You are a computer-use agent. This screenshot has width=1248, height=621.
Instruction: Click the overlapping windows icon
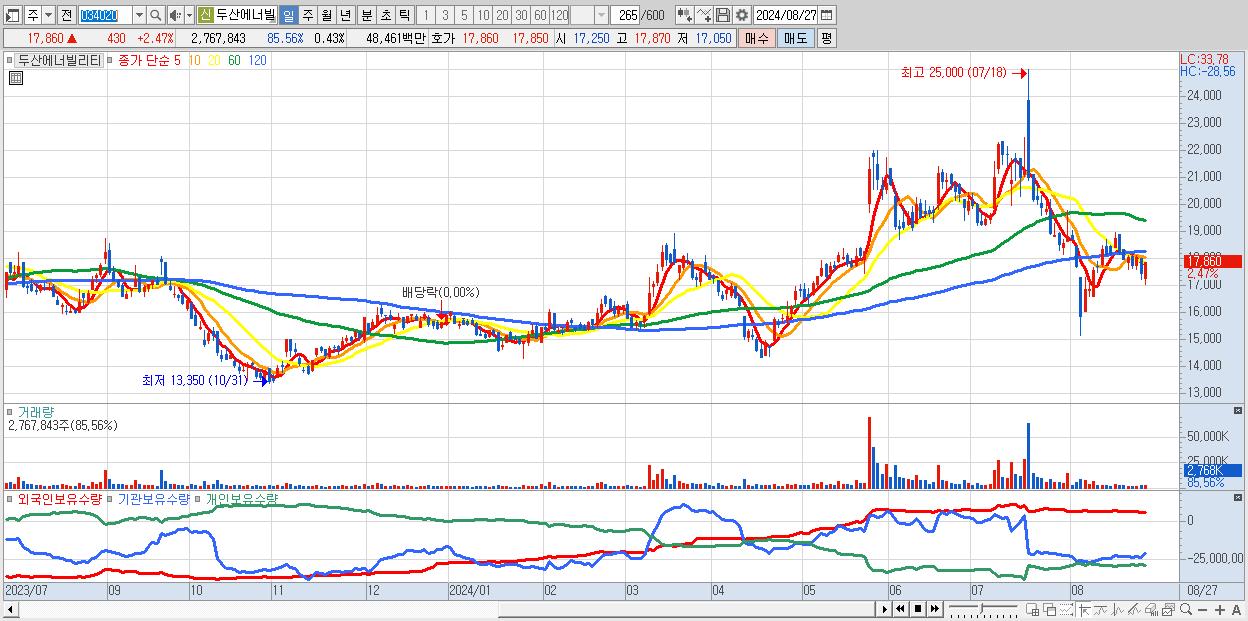1050,610
